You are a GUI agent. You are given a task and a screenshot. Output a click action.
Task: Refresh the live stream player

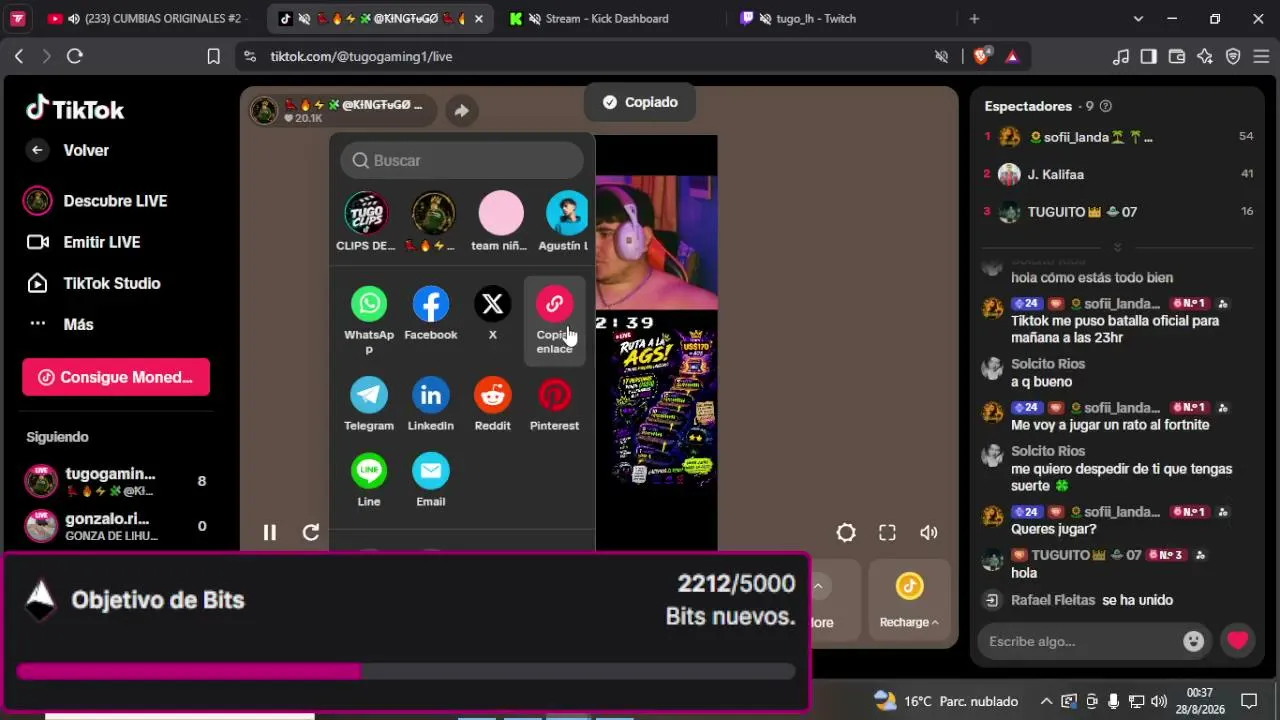[x=311, y=533]
